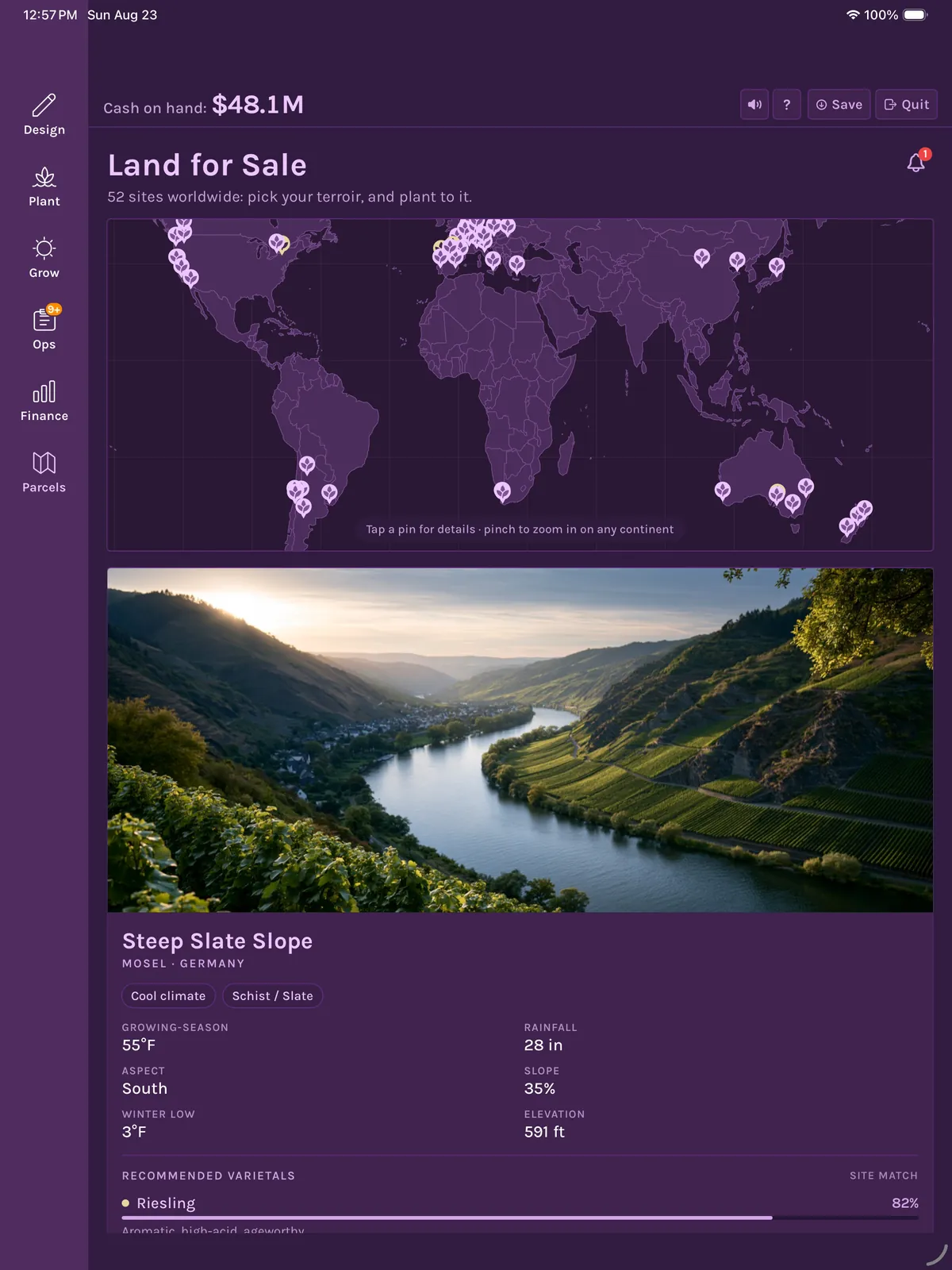Screen dimensions: 952x1270
Task: Select the Italy site pin
Action: [x=493, y=260]
